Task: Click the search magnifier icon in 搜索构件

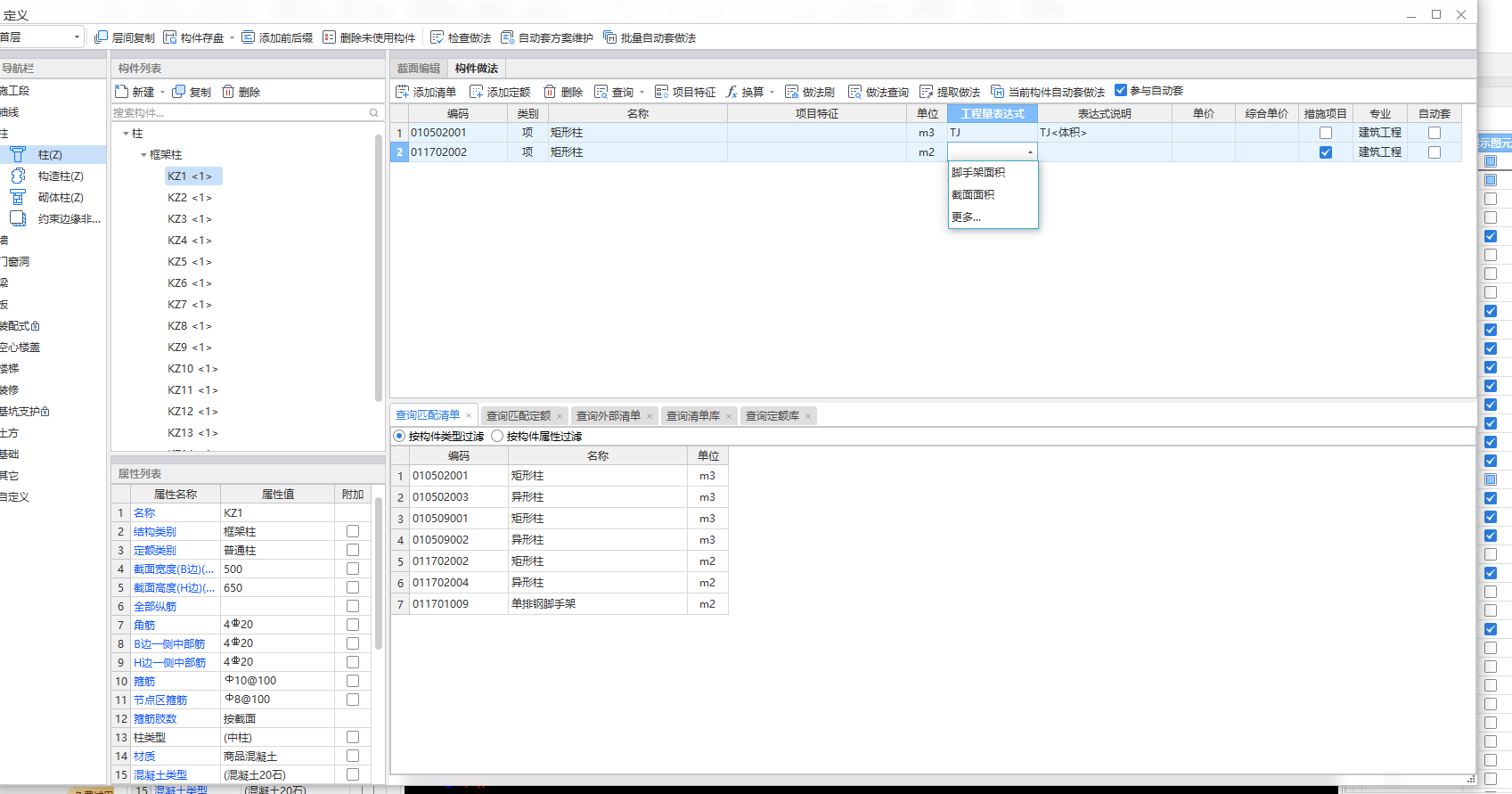Action: coord(374,113)
